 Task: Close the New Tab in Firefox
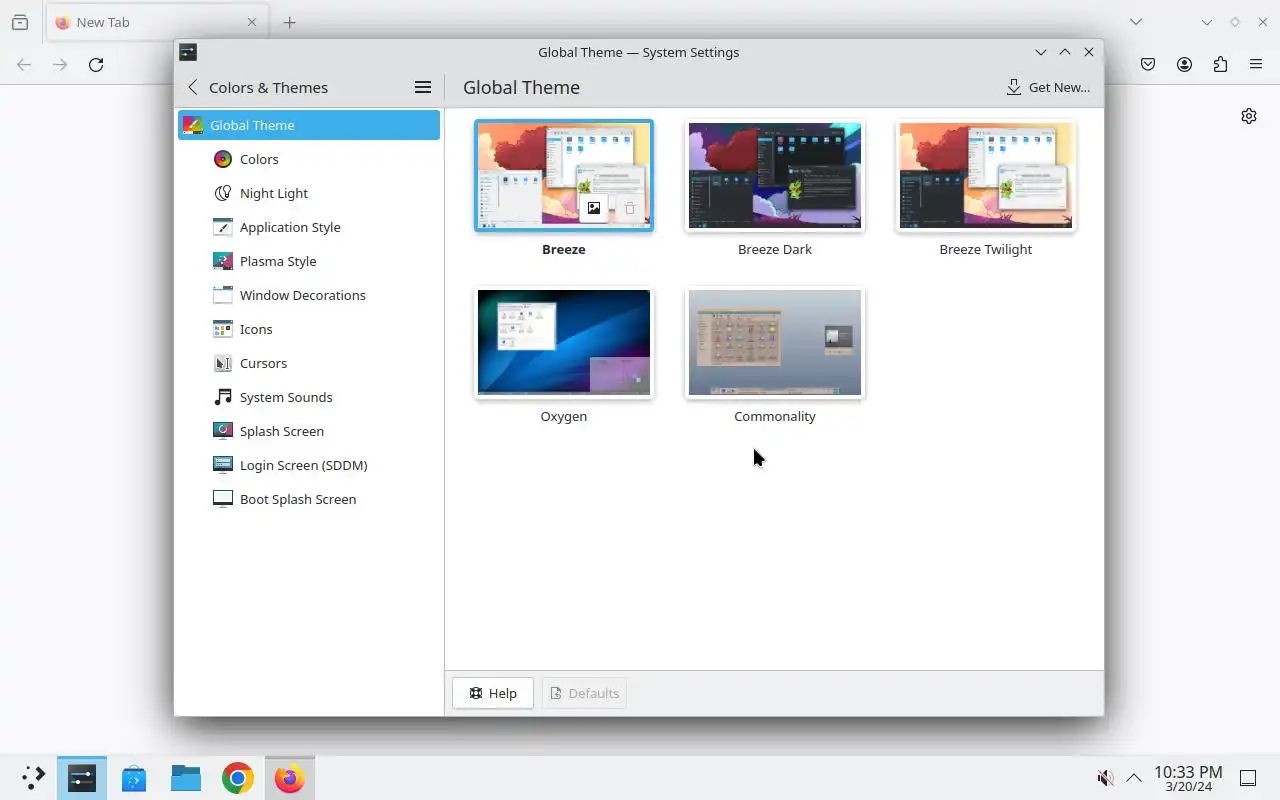coord(252,22)
